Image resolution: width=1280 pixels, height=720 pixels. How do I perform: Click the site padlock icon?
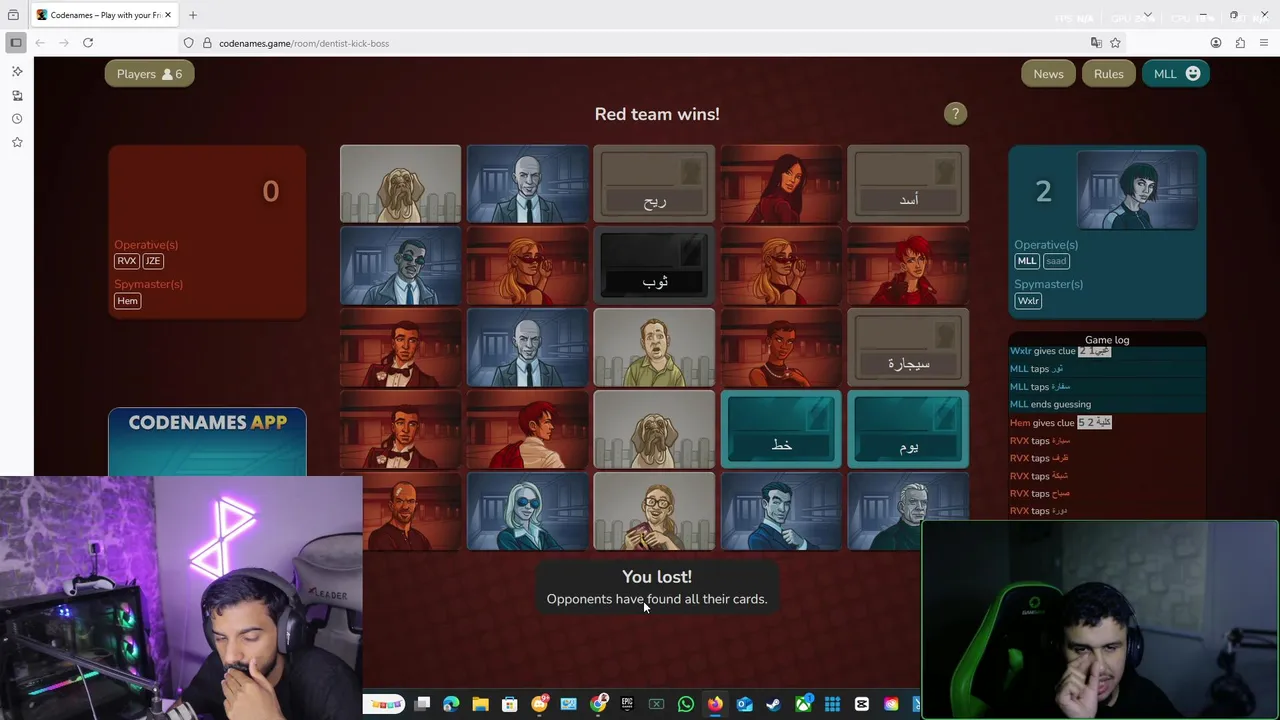(x=207, y=43)
